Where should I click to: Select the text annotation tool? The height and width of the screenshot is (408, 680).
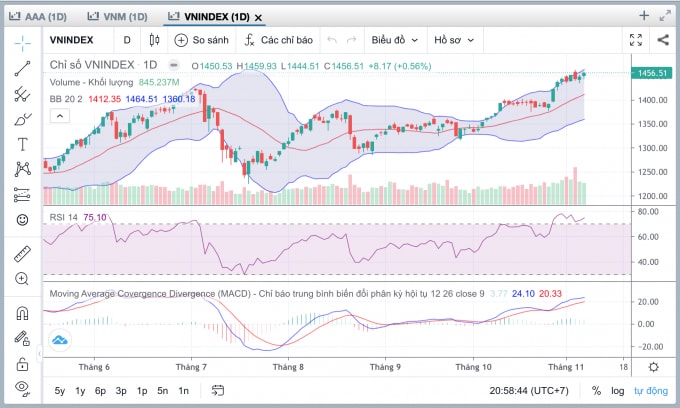23,144
